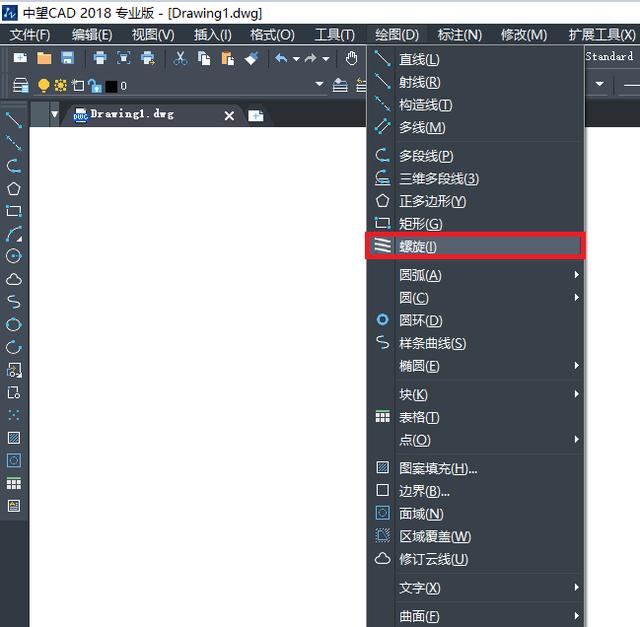Image resolution: width=640 pixels, height=627 pixels.
Task: Open the Layer Properties Manager icon
Action: [20, 85]
